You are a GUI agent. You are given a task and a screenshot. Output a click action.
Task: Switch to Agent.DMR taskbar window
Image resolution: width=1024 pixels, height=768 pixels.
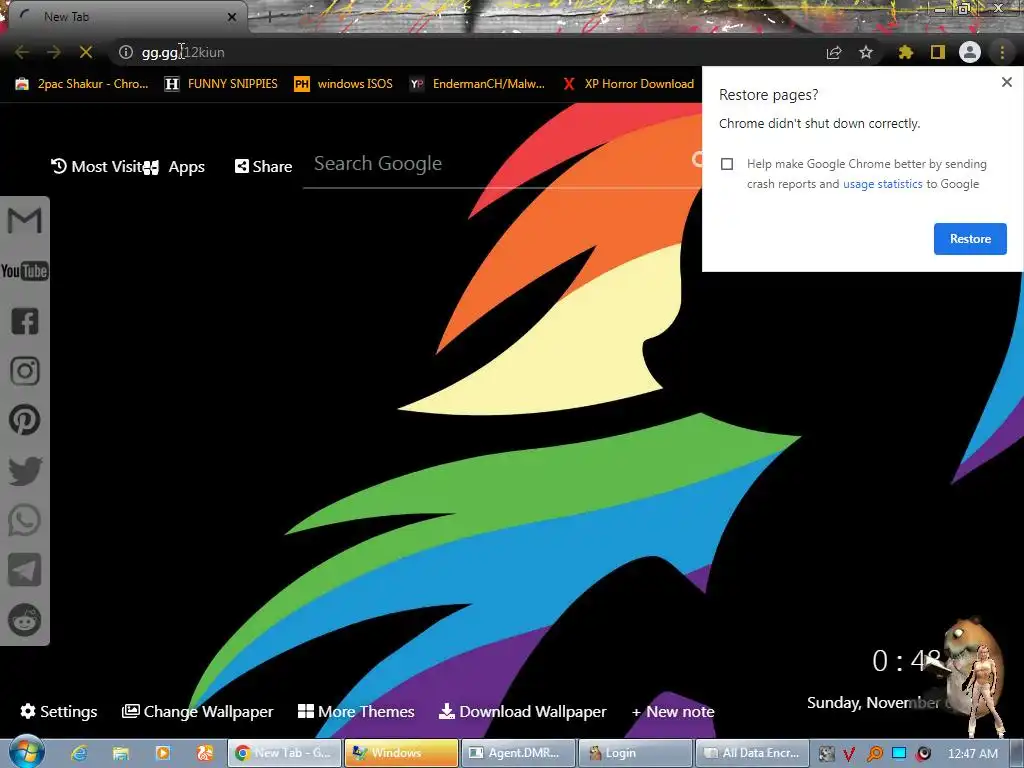(518, 753)
